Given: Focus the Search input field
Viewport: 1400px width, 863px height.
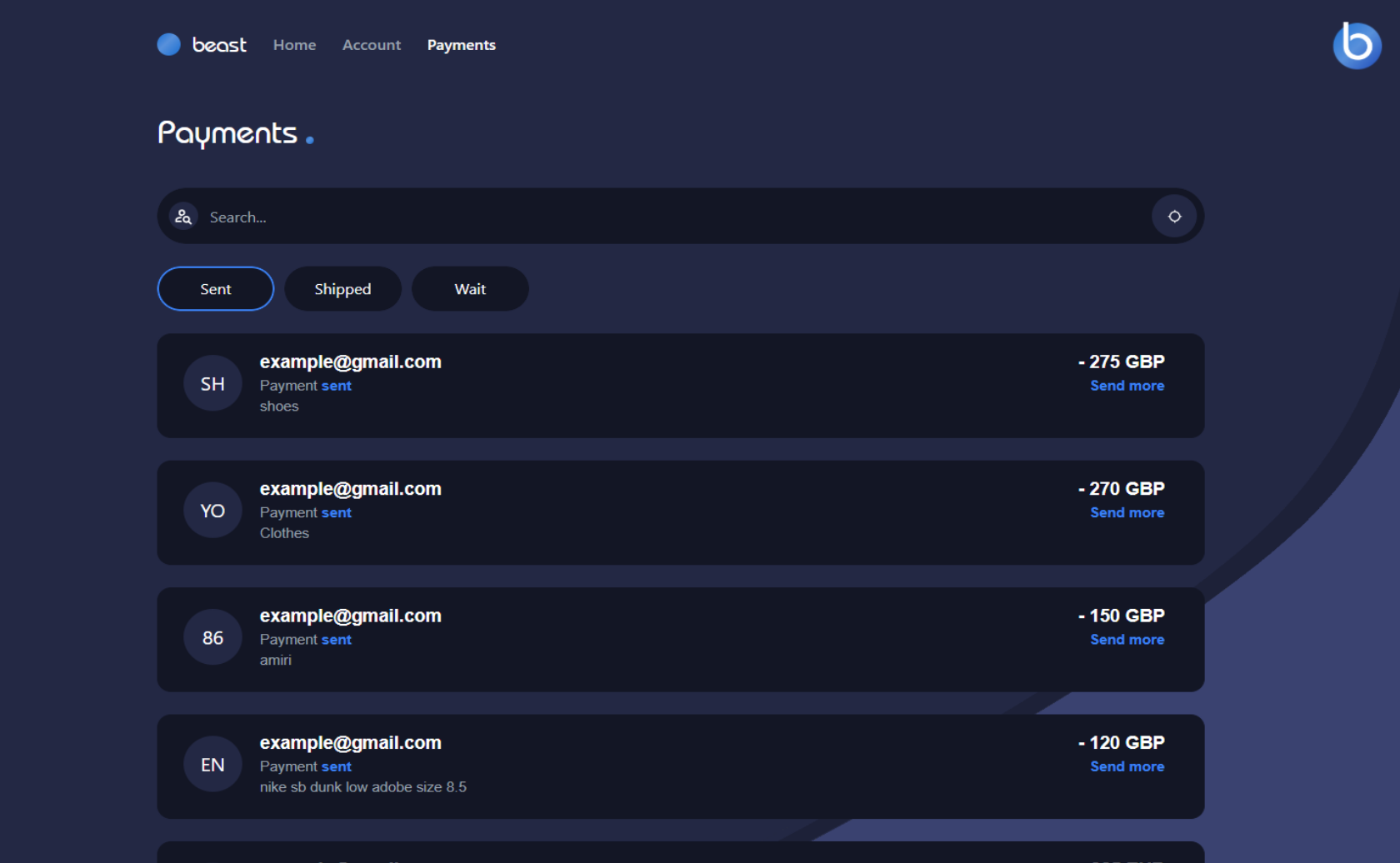Looking at the screenshot, I should pos(667,217).
